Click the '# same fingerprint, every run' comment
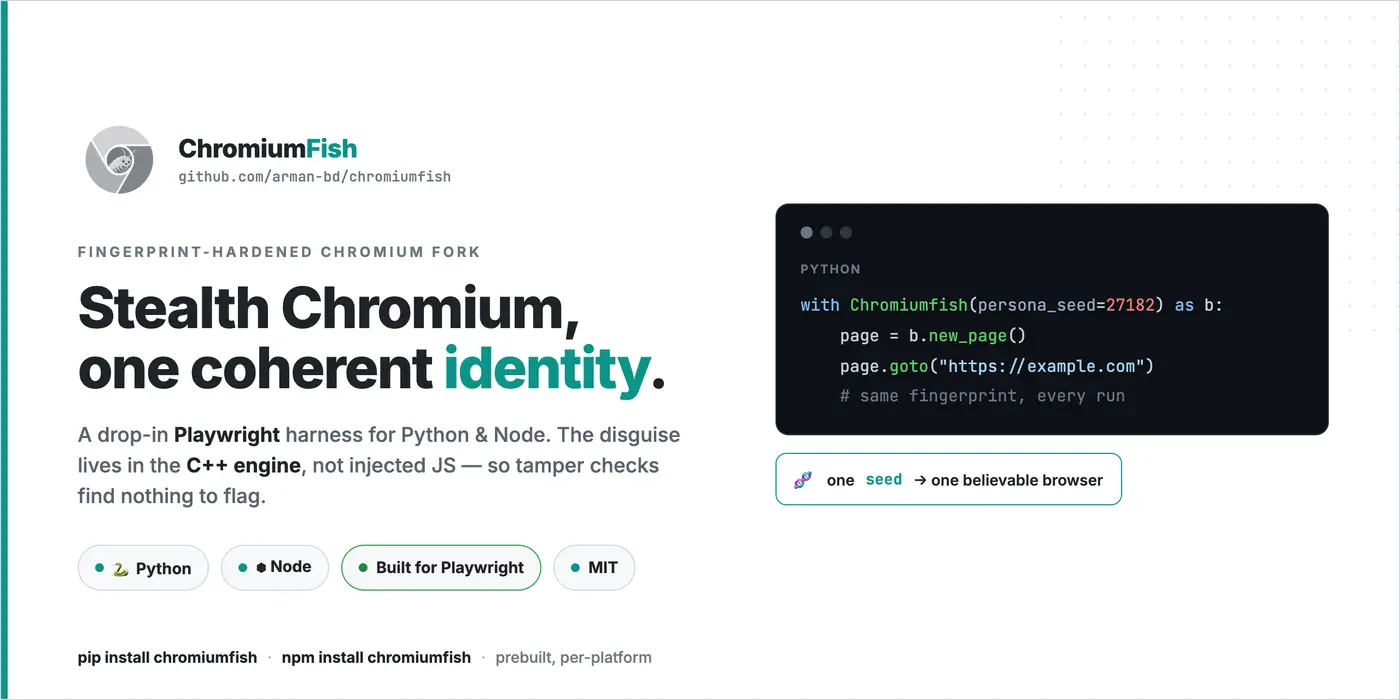This screenshot has width=1400, height=700. pyautogui.click(x=983, y=396)
